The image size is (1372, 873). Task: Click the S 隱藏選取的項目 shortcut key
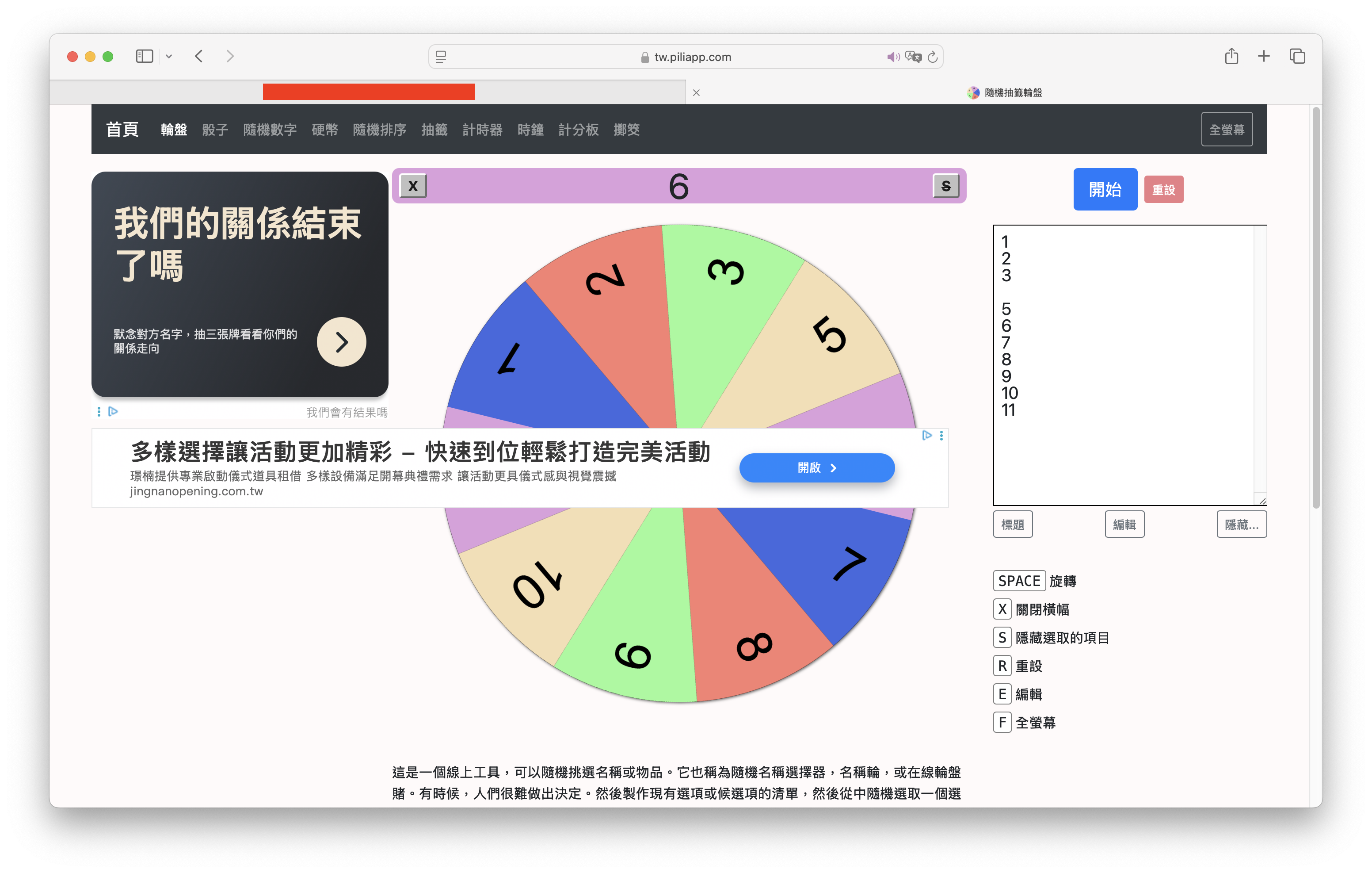[1002, 637]
